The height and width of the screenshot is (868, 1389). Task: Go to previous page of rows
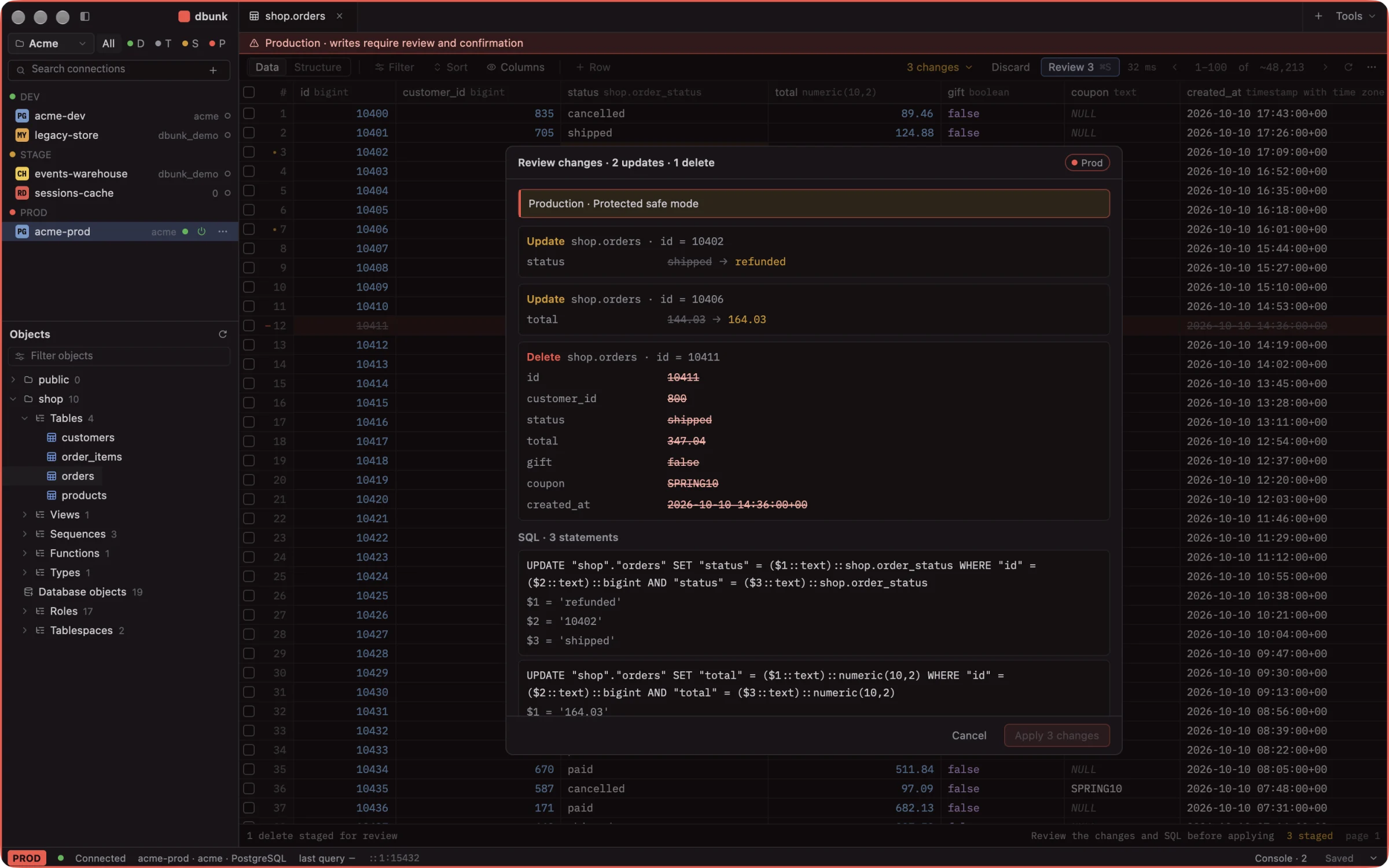[x=1174, y=67]
